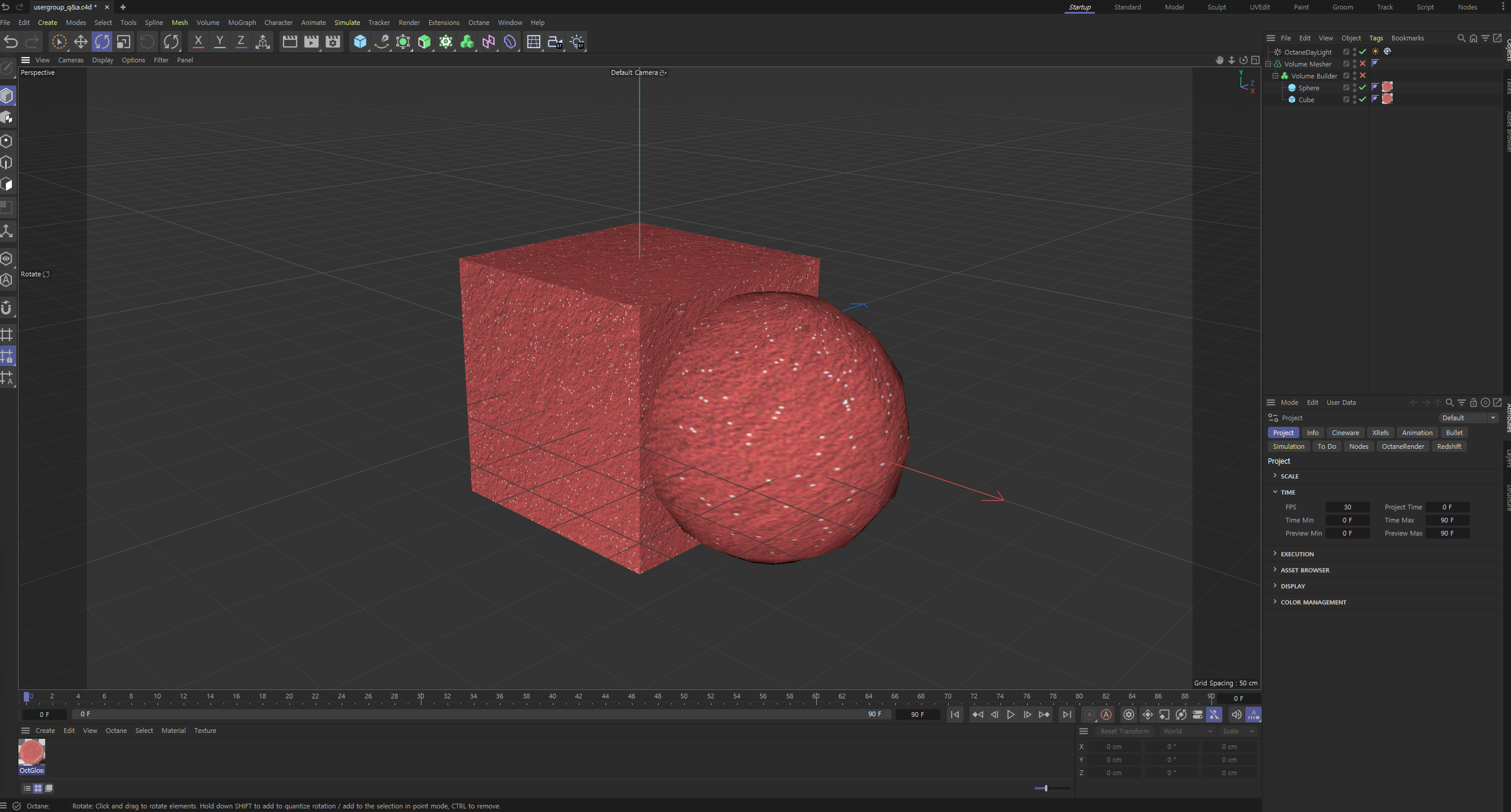Click the Home icon in Object Manager
The image size is (1511, 812).
pos(1473,38)
